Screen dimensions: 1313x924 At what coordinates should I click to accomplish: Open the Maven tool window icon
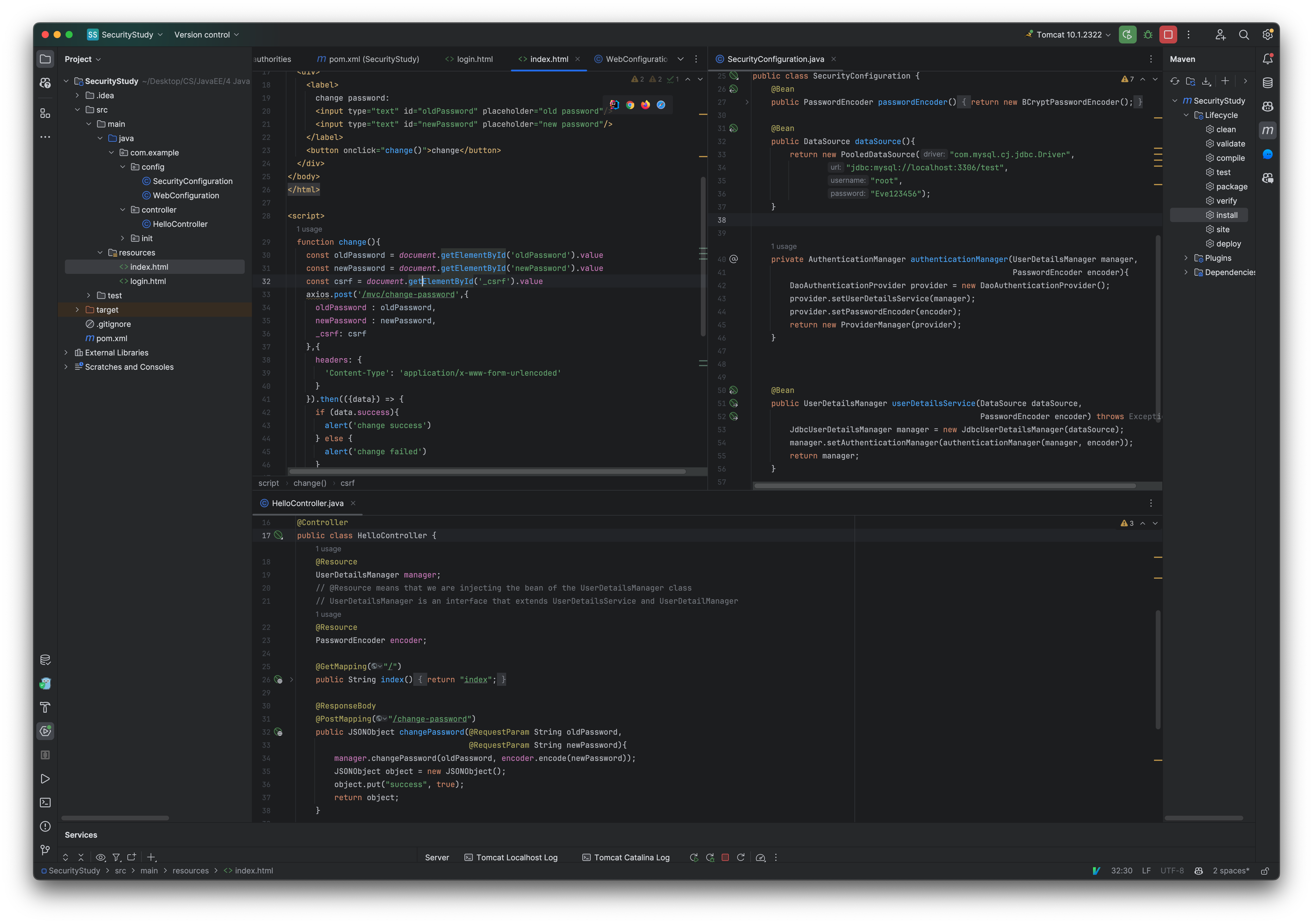pos(1267,130)
